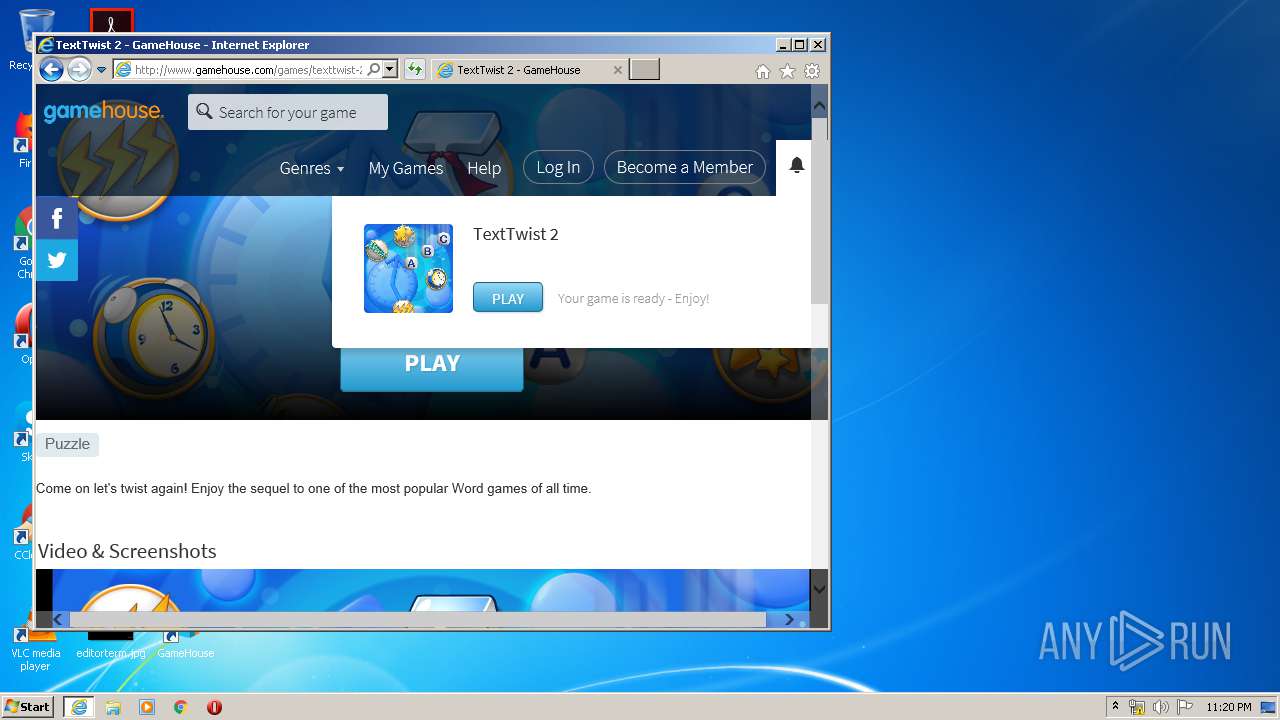Screen dimensions: 1280x720
Task: Open Chrome from the taskbar
Action: click(181, 707)
